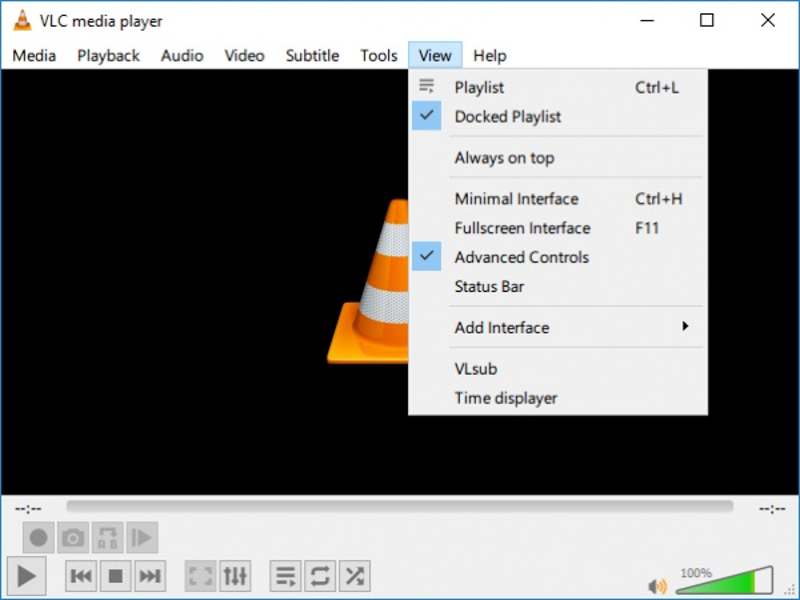The height and width of the screenshot is (600, 800).
Task: Expand the Add Interface submenu
Action: coord(501,327)
